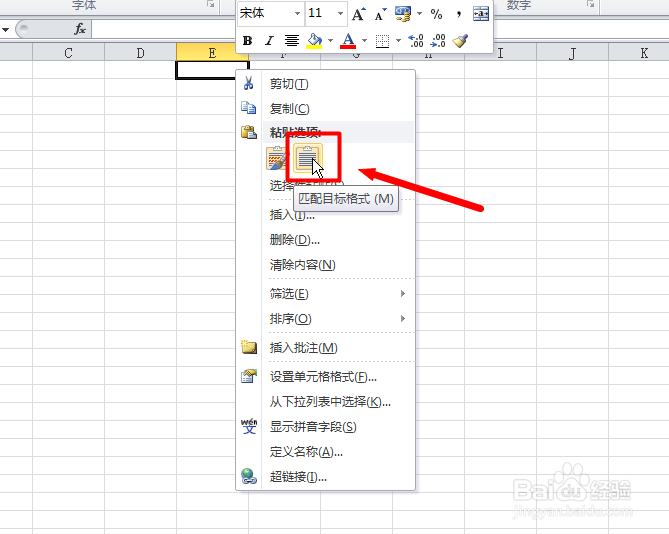Choose 插入(I)... menu entry
Viewport: 669px width, 534px height.
click(x=326, y=215)
